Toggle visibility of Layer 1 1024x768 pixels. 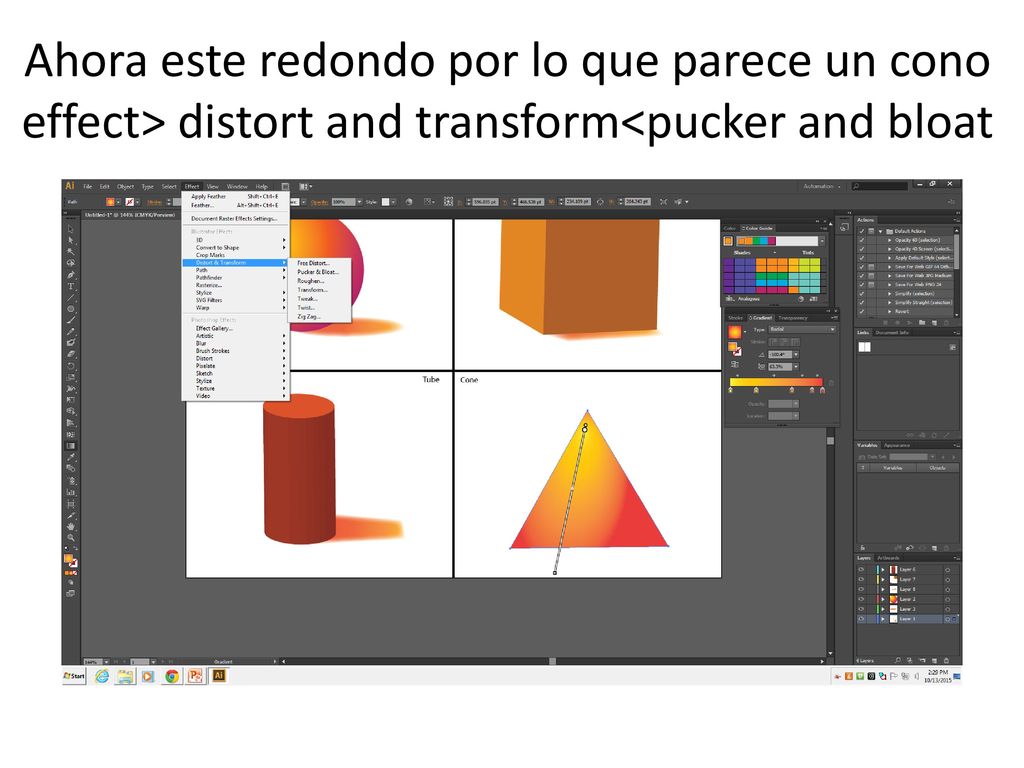coord(861,618)
